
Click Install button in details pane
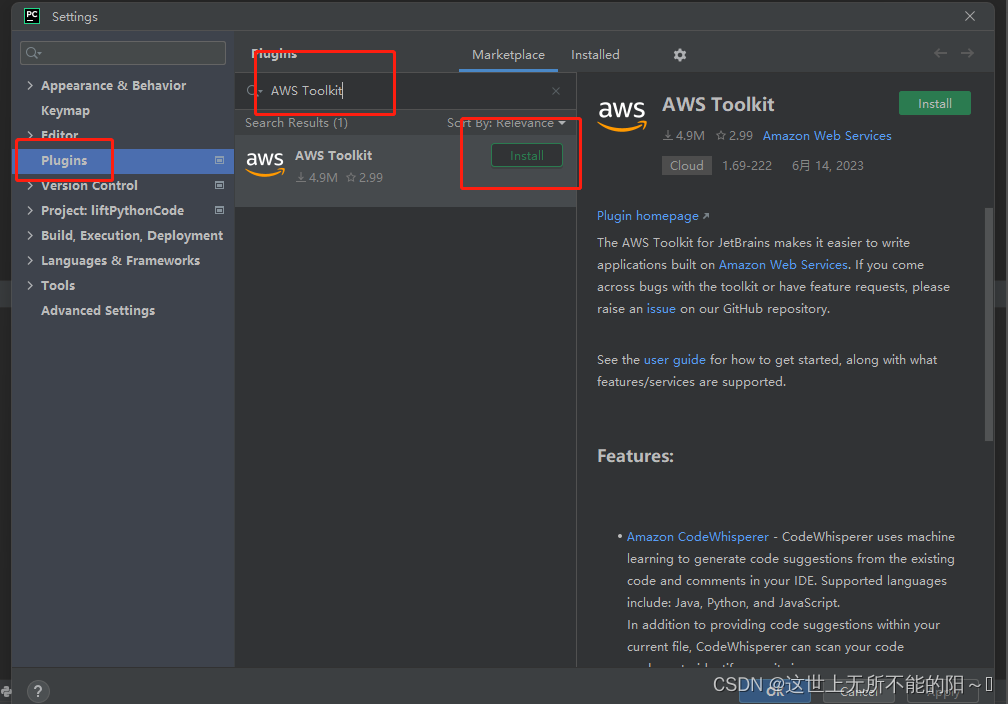click(x=934, y=104)
